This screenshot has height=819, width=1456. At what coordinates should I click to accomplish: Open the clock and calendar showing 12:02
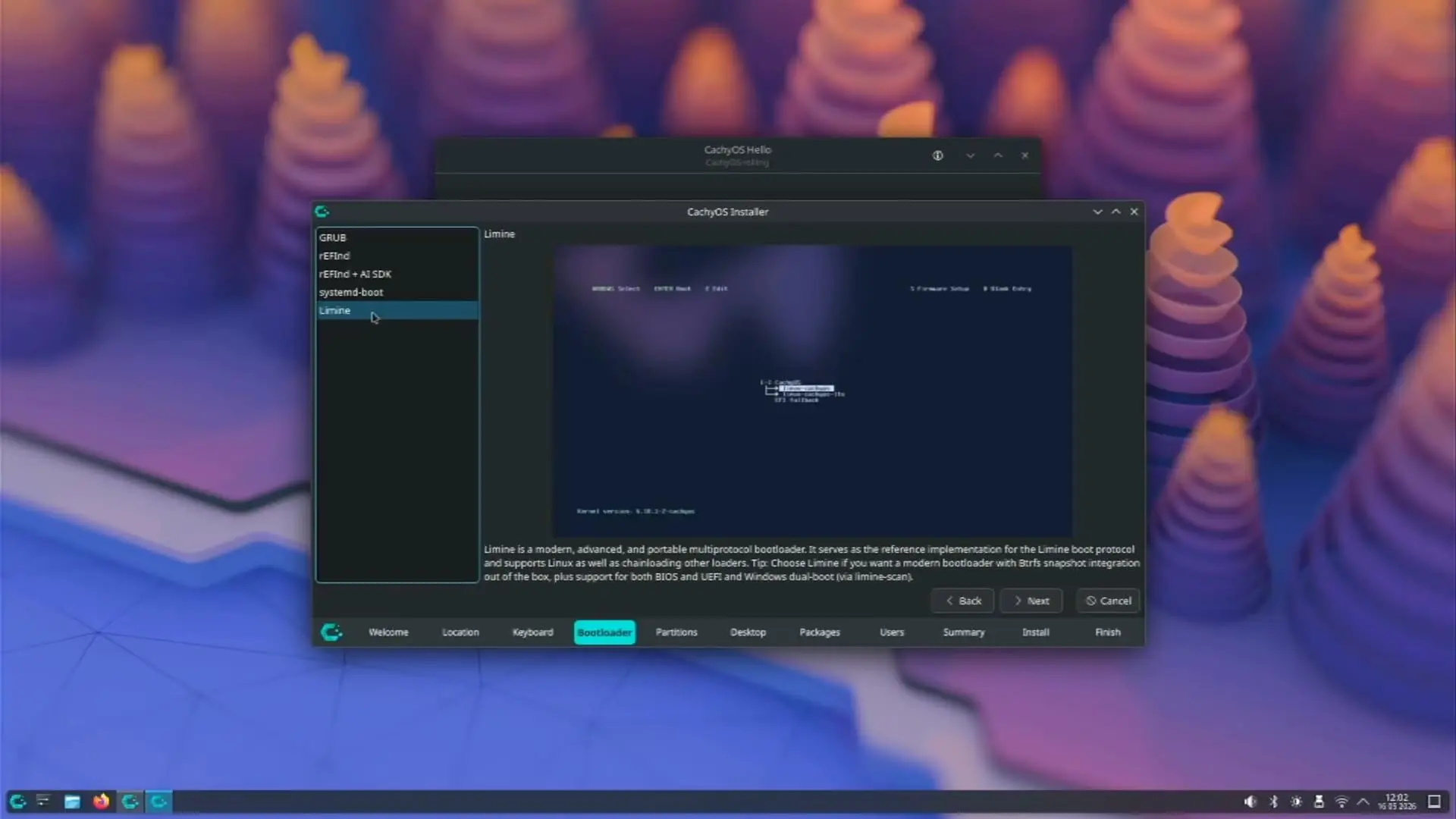[1397, 802]
